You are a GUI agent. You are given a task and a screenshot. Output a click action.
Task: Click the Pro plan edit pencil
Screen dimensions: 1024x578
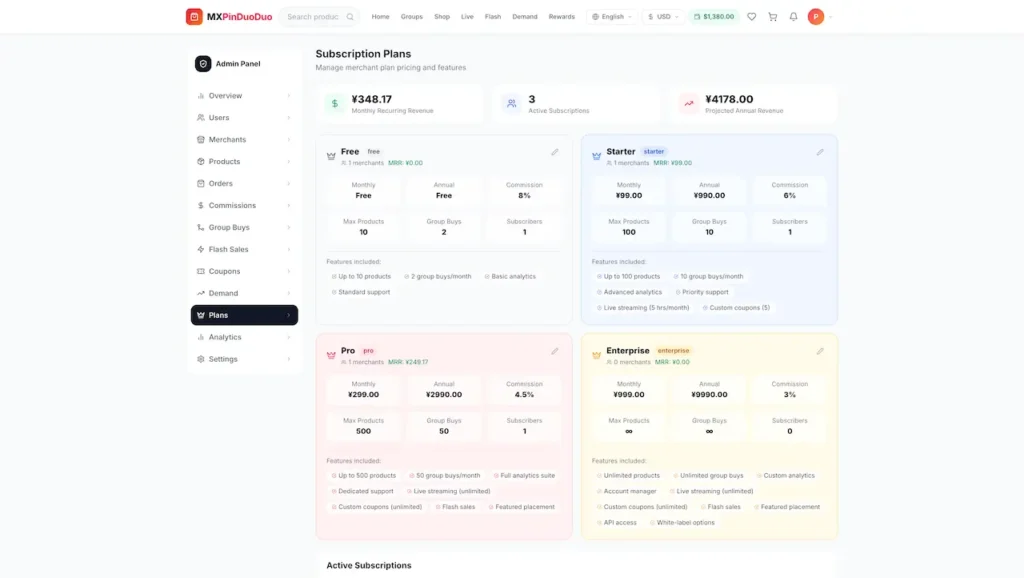554,351
